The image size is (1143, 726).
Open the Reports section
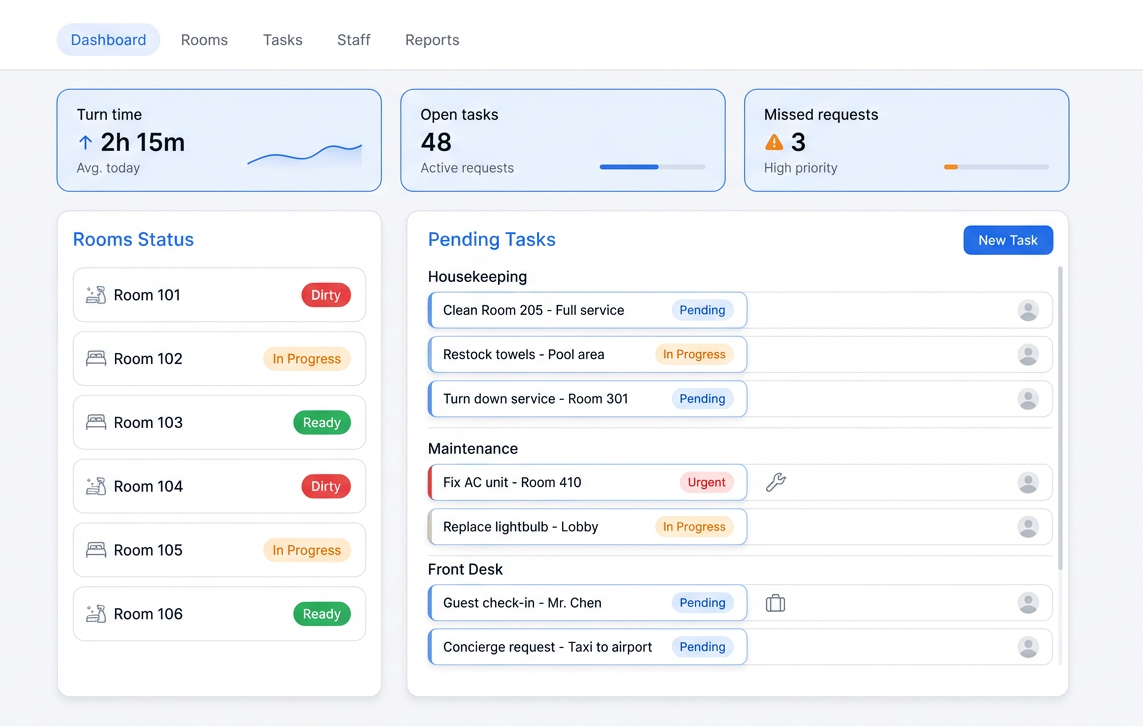tap(432, 39)
